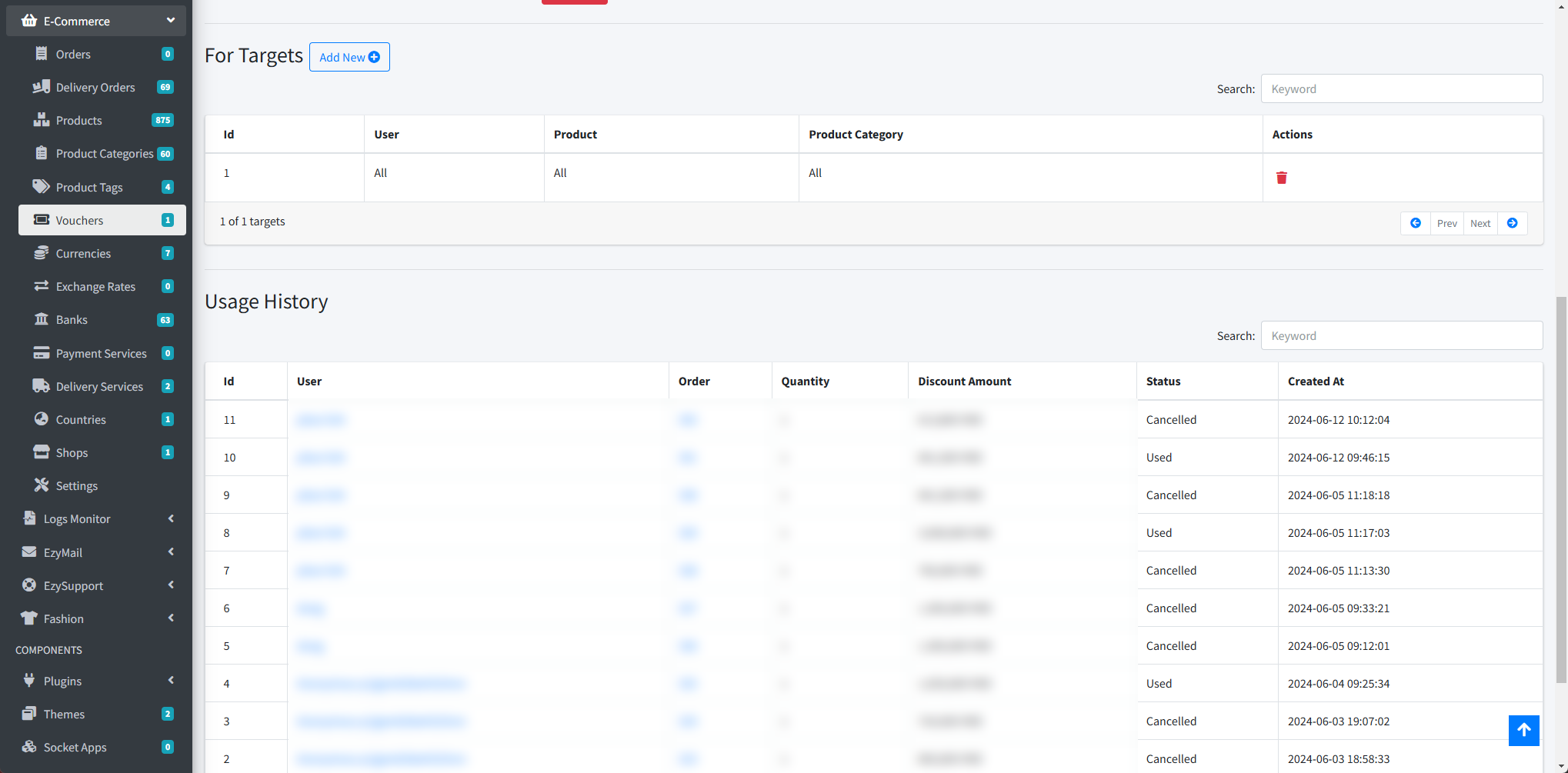Click the page vertical scrollbar
Viewport: 1568px width, 773px height.
point(1561,492)
